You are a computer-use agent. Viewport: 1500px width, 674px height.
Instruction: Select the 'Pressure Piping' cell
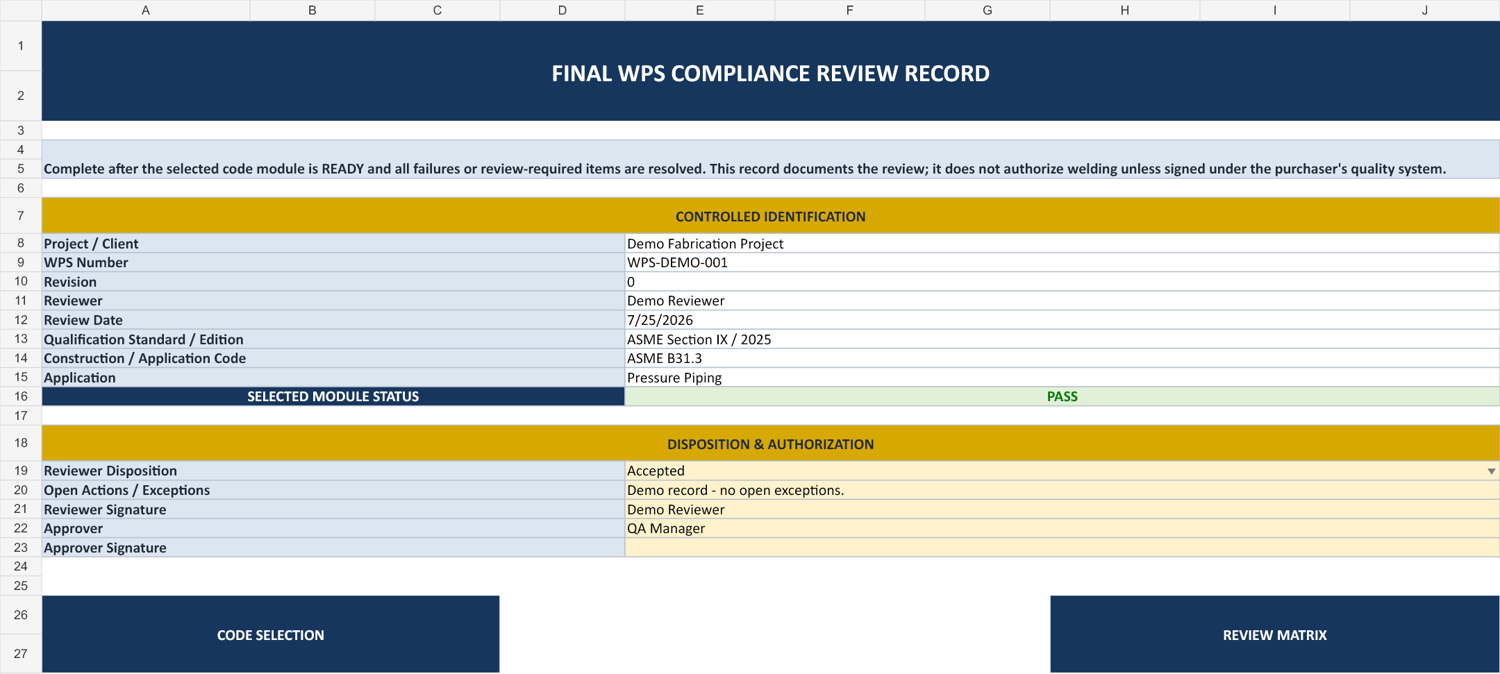tap(1062, 377)
